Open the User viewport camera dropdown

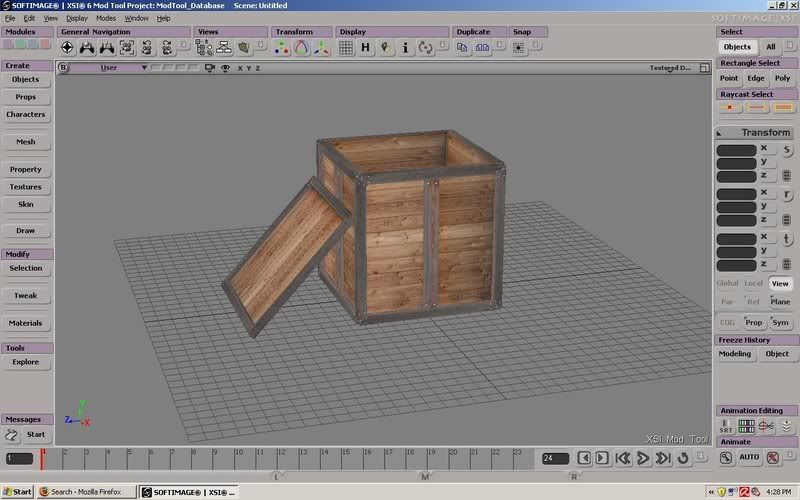click(108, 68)
